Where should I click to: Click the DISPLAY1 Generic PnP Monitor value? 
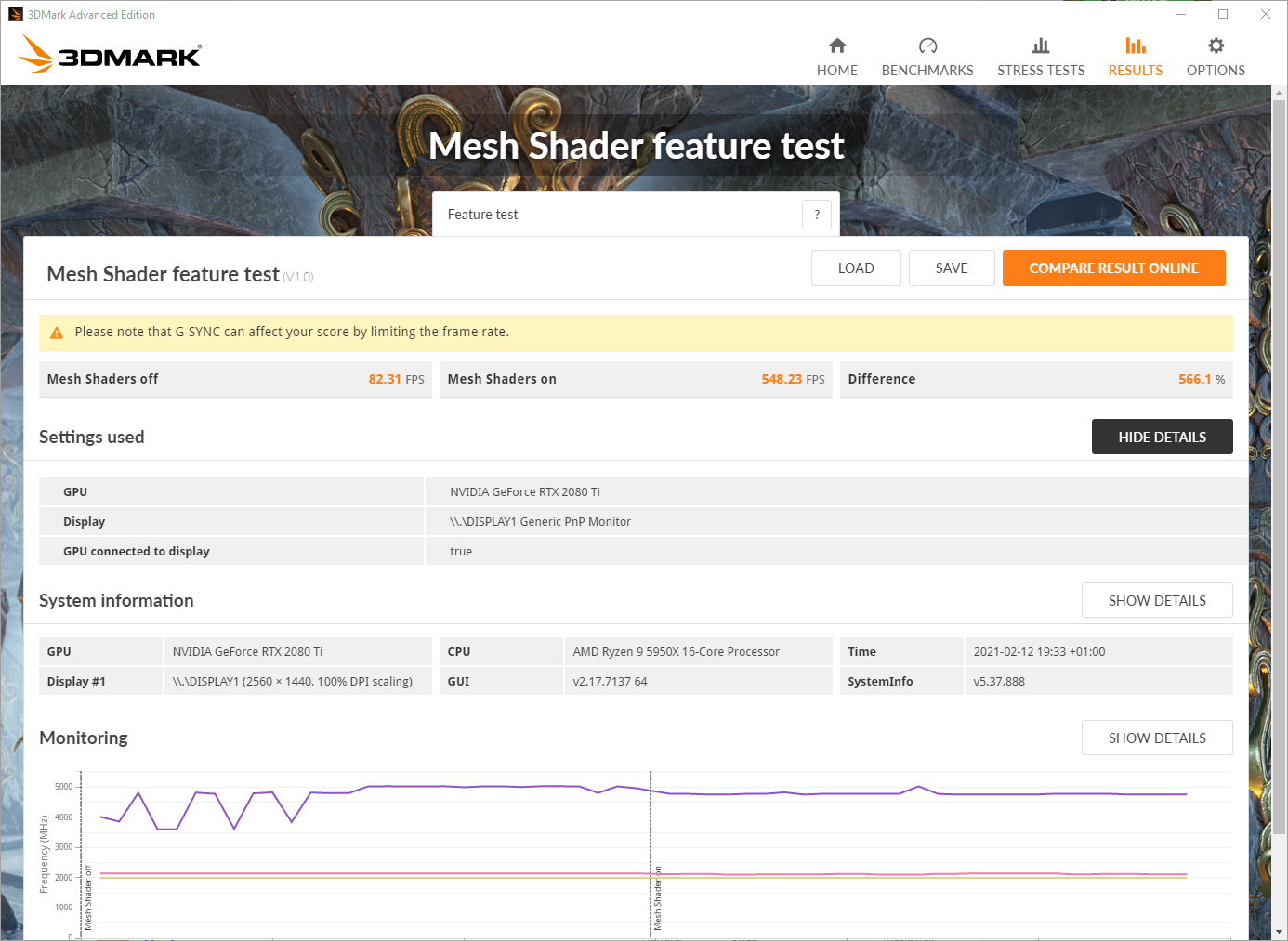click(x=540, y=522)
